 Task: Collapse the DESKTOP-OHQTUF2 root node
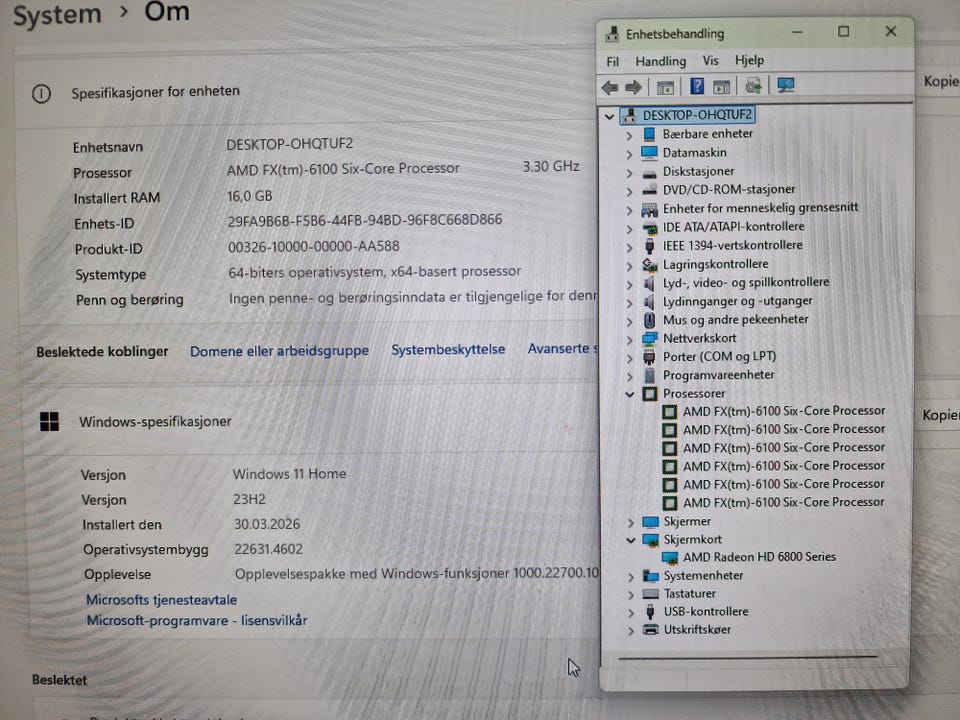click(609, 116)
